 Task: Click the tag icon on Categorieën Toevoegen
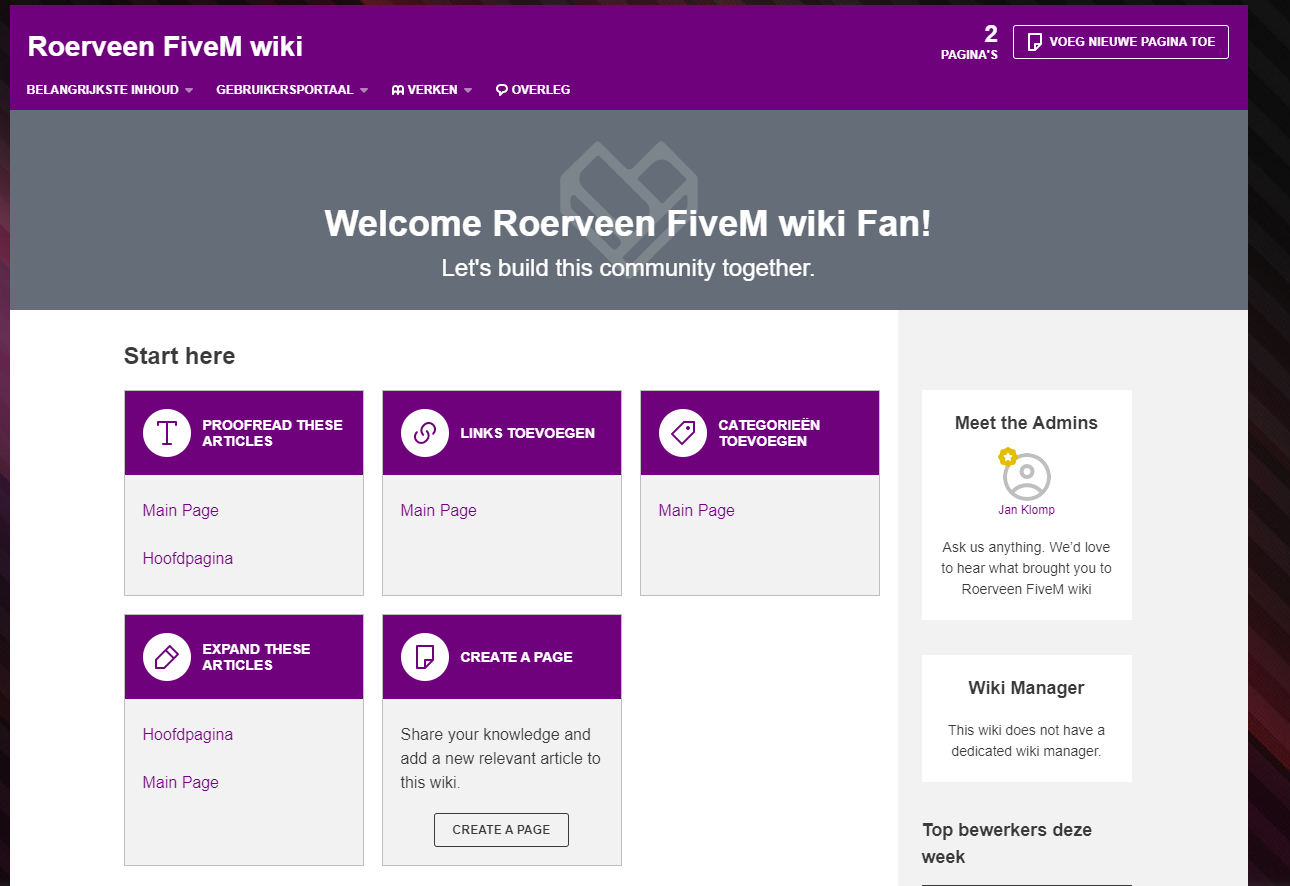click(x=683, y=433)
